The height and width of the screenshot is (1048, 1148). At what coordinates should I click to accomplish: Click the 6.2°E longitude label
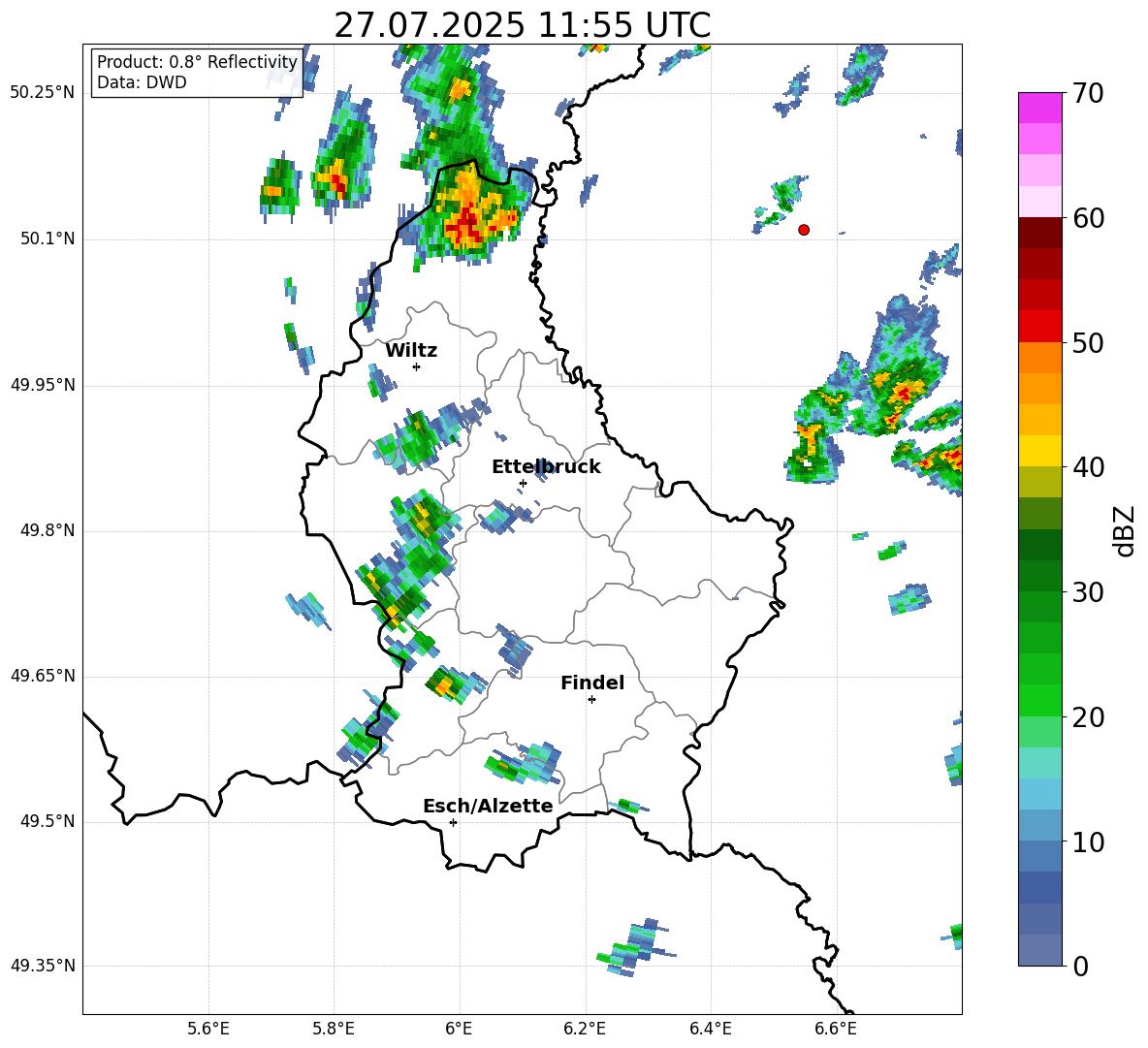point(585,1029)
